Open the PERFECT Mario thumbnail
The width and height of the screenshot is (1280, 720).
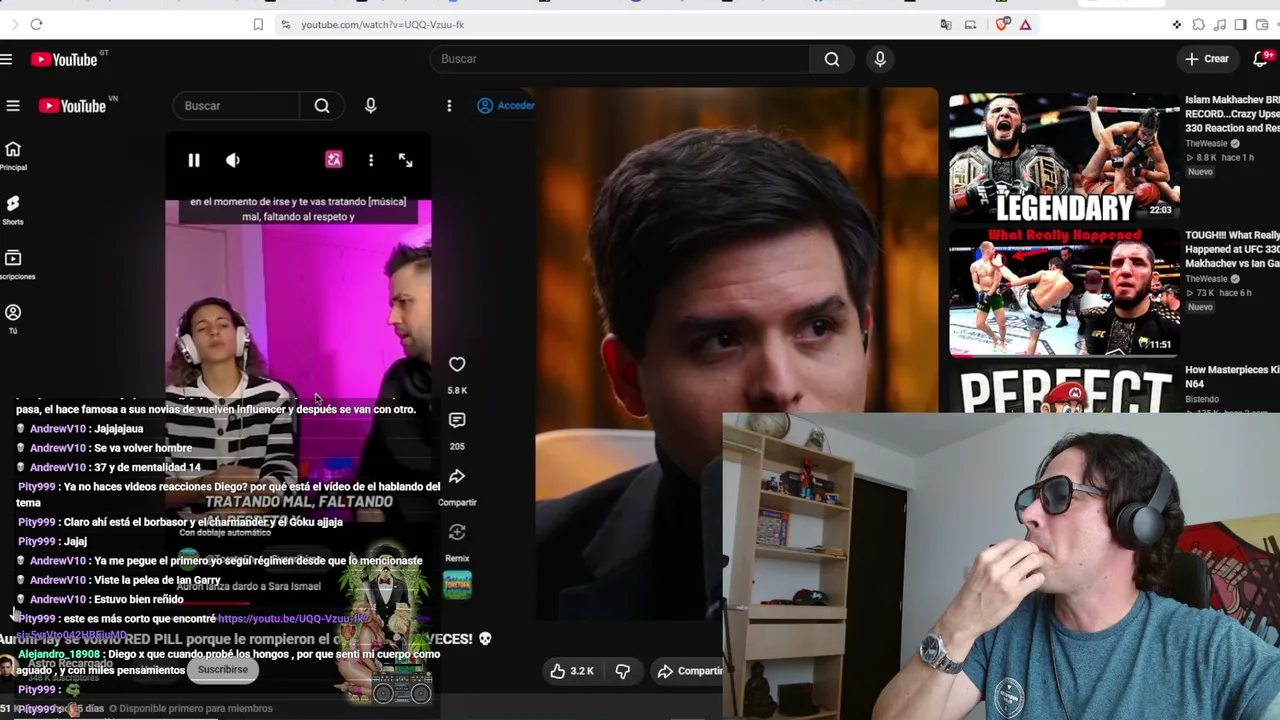point(1064,388)
